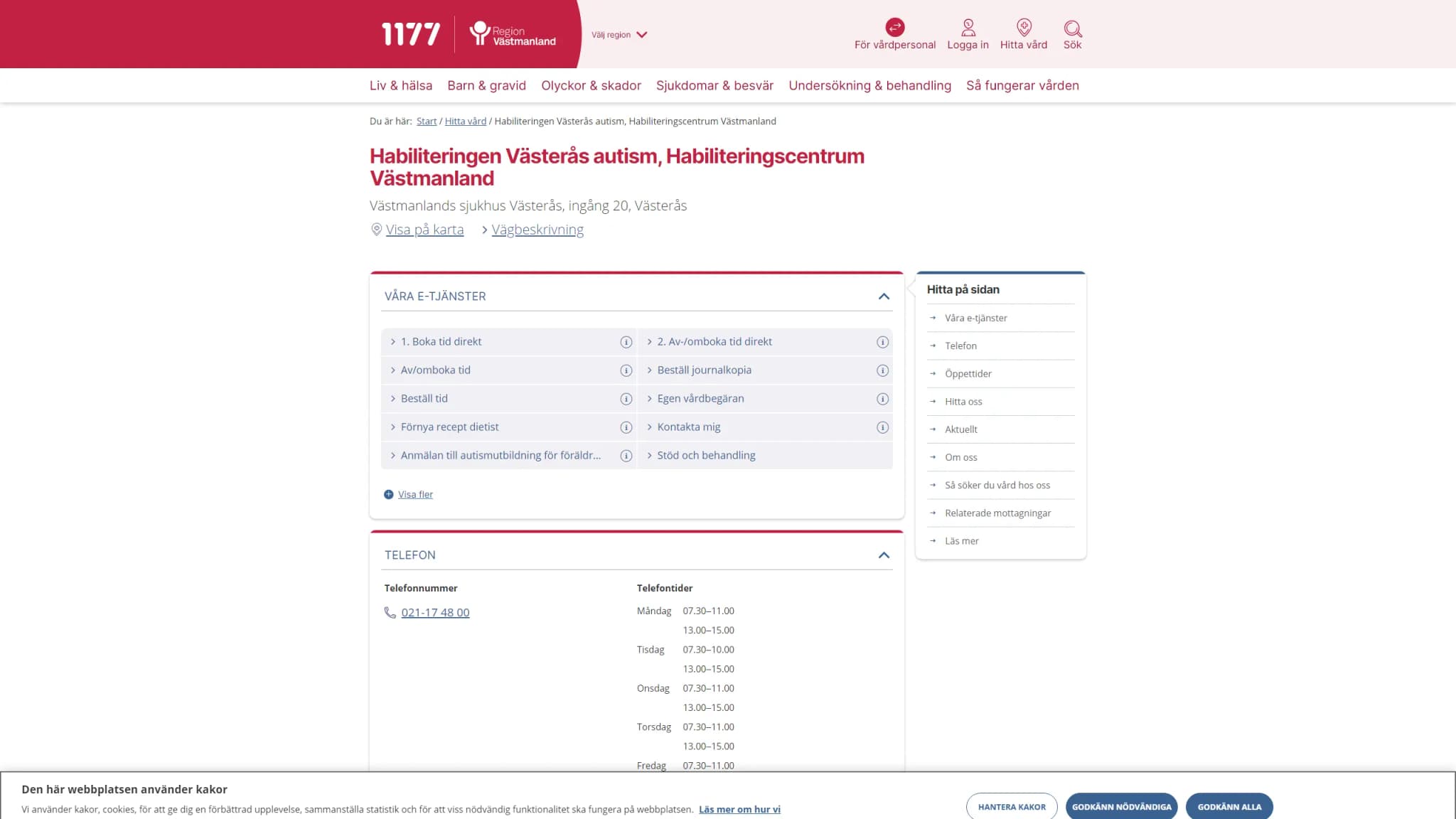Go to Start breadcrumb link

[x=427, y=121]
